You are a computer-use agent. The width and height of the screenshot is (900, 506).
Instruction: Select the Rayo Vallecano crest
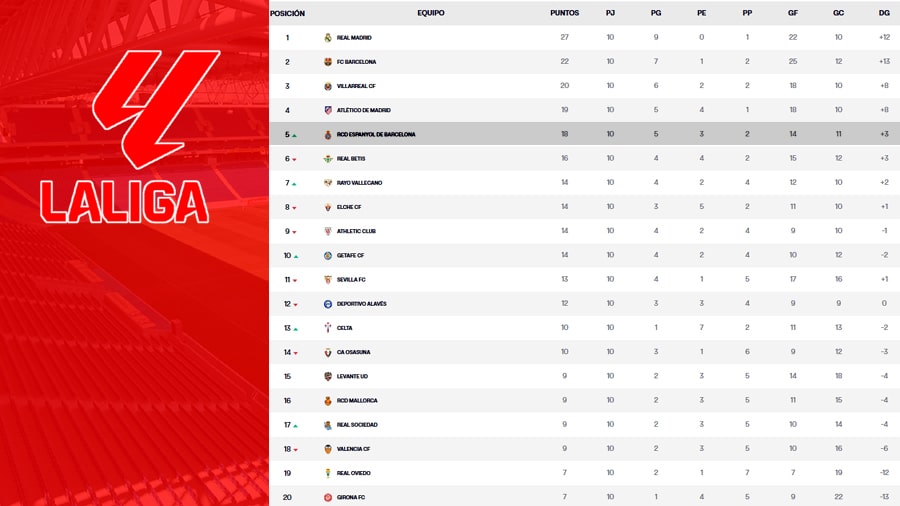[x=328, y=183]
